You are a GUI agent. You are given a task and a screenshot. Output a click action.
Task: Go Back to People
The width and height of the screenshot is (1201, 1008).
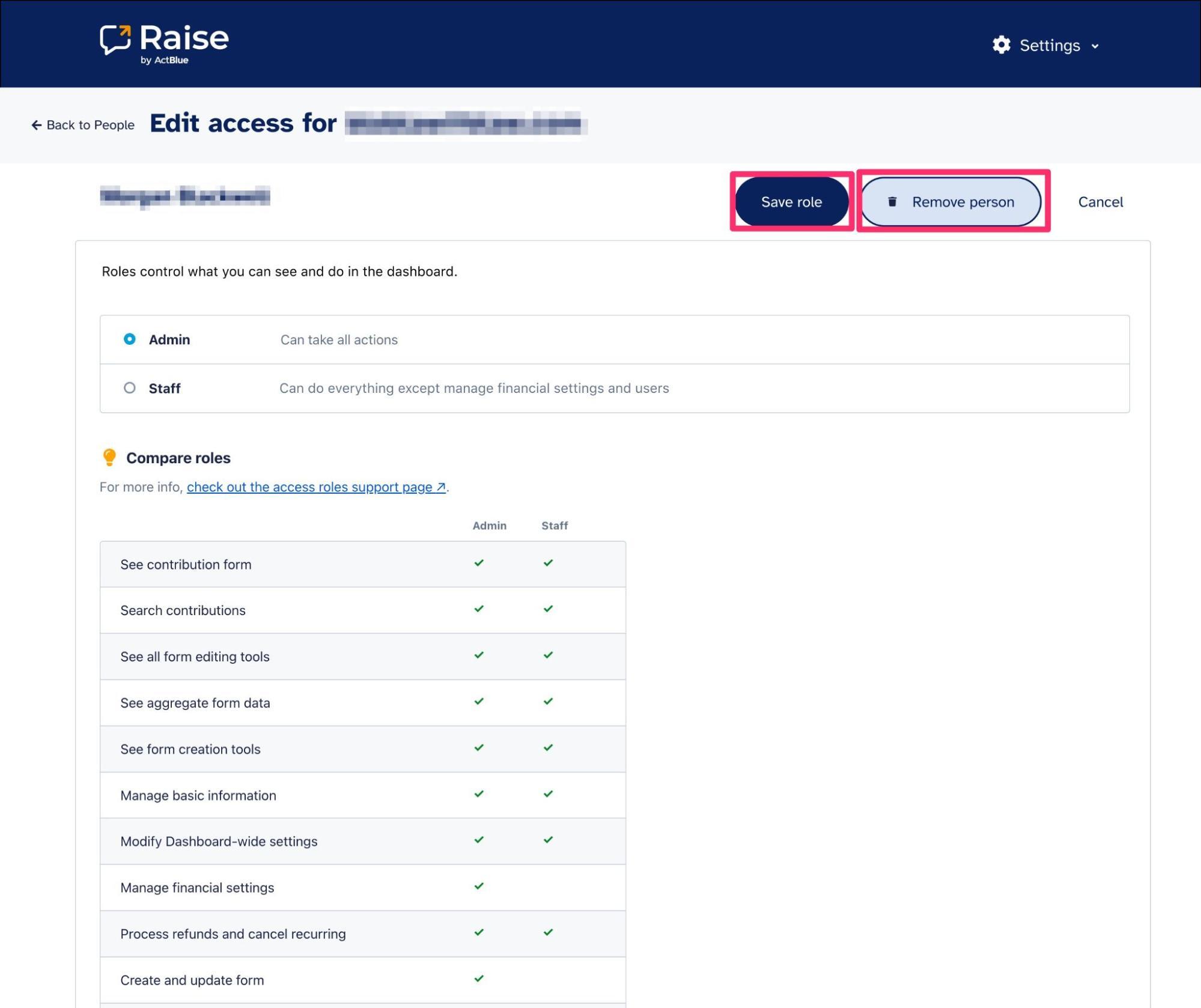coord(90,125)
